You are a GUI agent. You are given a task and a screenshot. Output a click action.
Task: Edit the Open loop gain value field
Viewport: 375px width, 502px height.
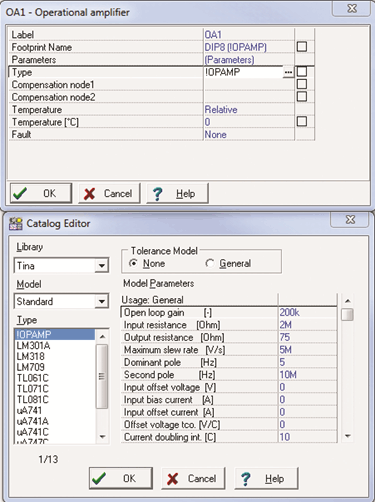click(x=307, y=312)
